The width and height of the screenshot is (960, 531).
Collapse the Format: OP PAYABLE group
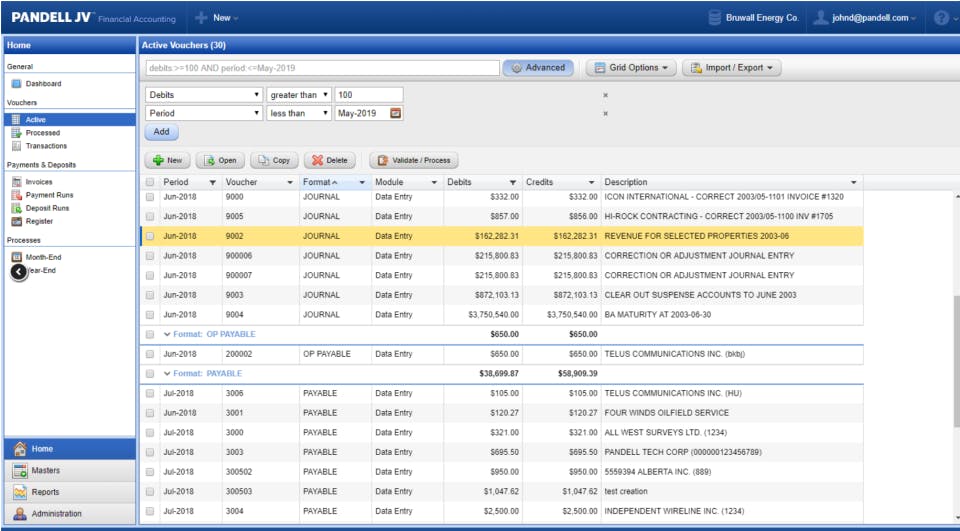pyautogui.click(x=167, y=334)
